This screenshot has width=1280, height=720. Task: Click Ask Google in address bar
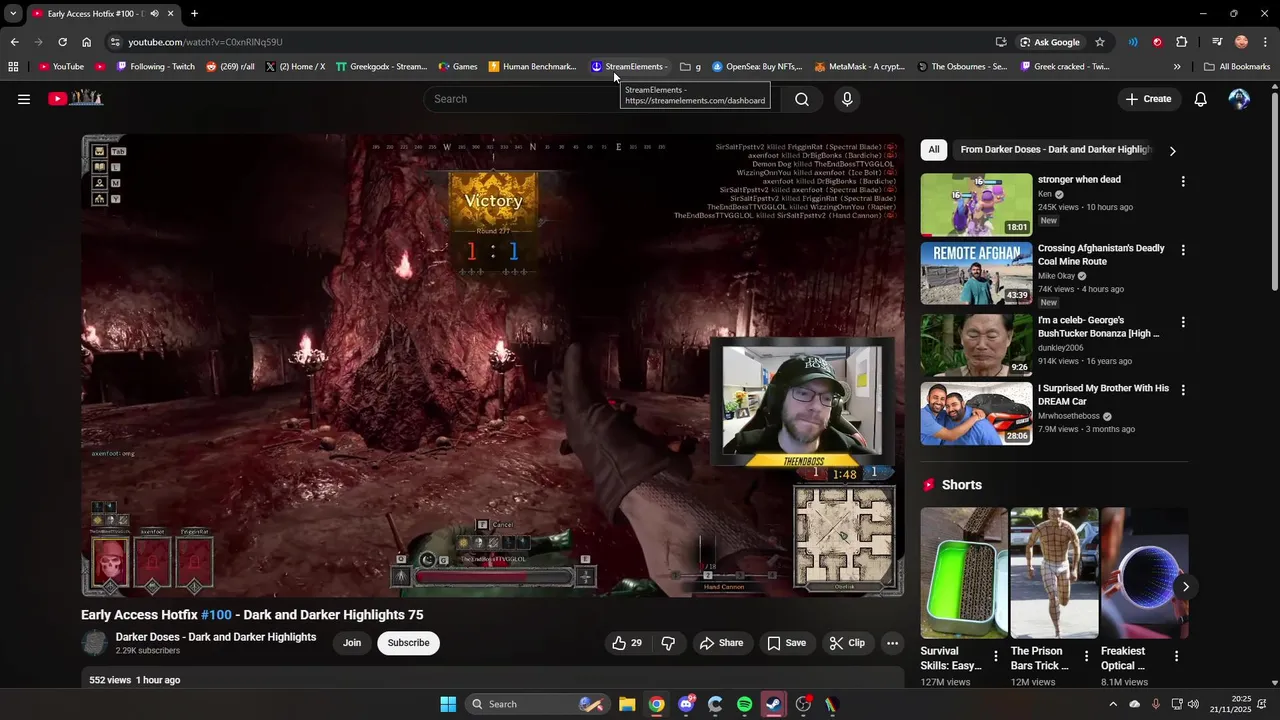click(x=1049, y=42)
